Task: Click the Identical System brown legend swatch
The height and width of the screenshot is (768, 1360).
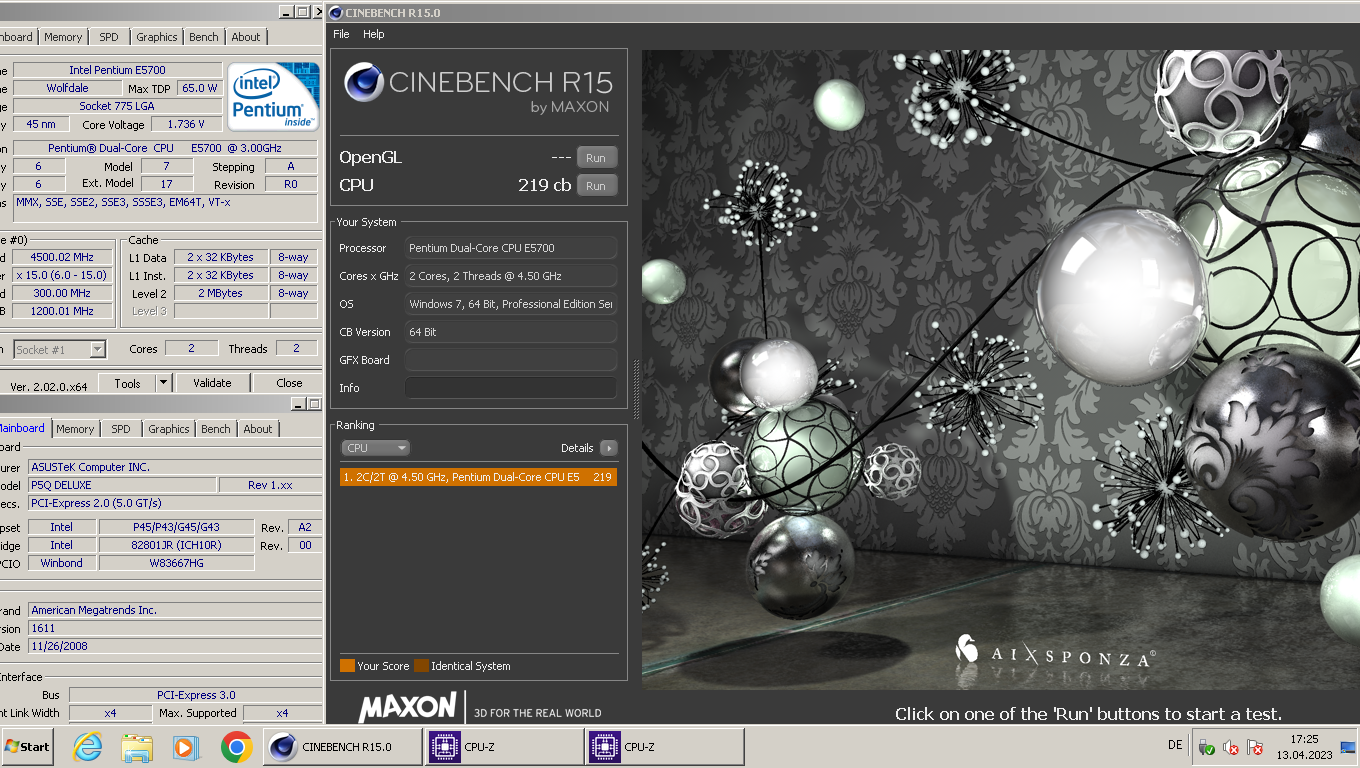Action: tap(421, 666)
